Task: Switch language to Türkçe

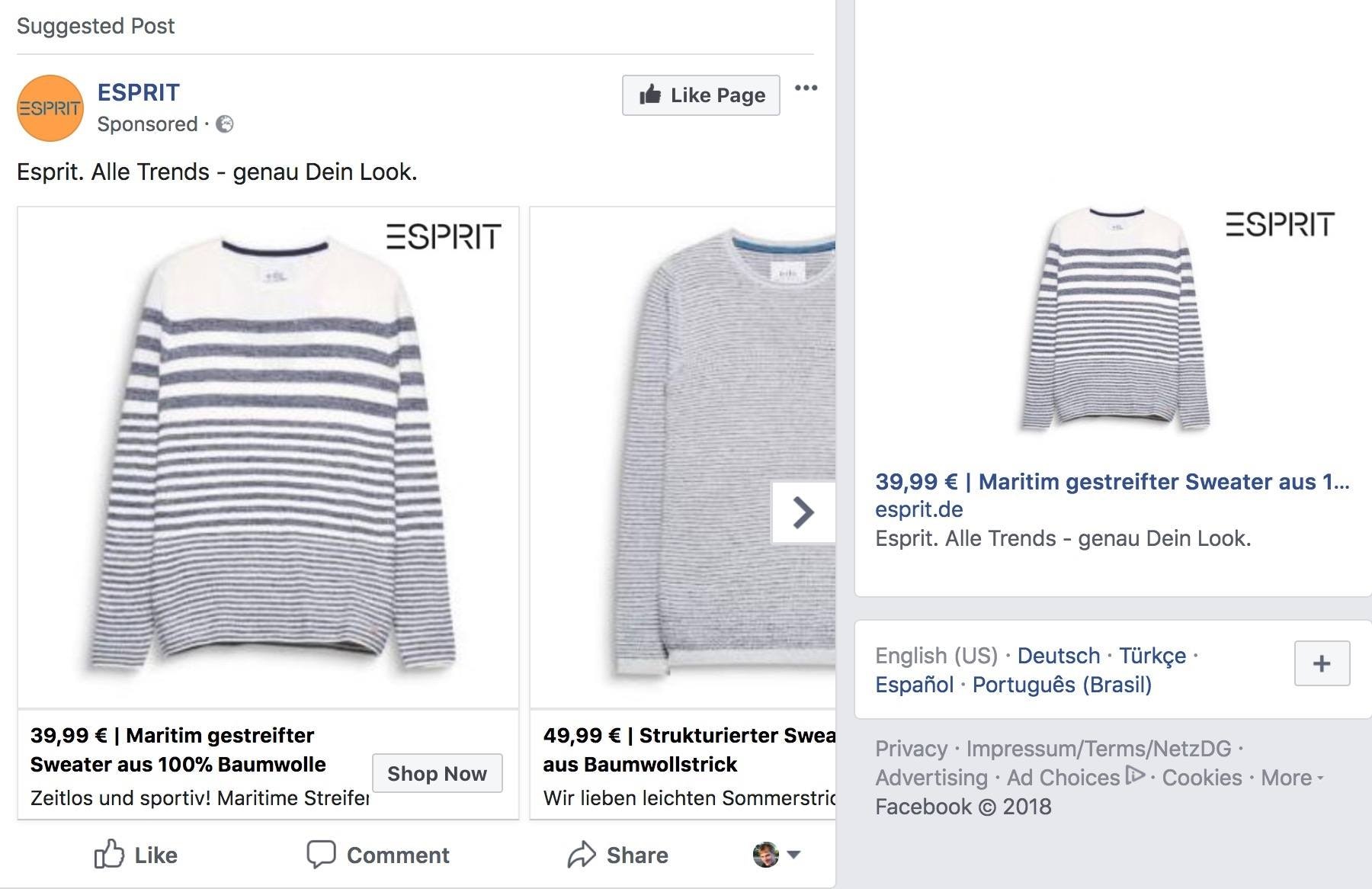Action: pos(1152,656)
